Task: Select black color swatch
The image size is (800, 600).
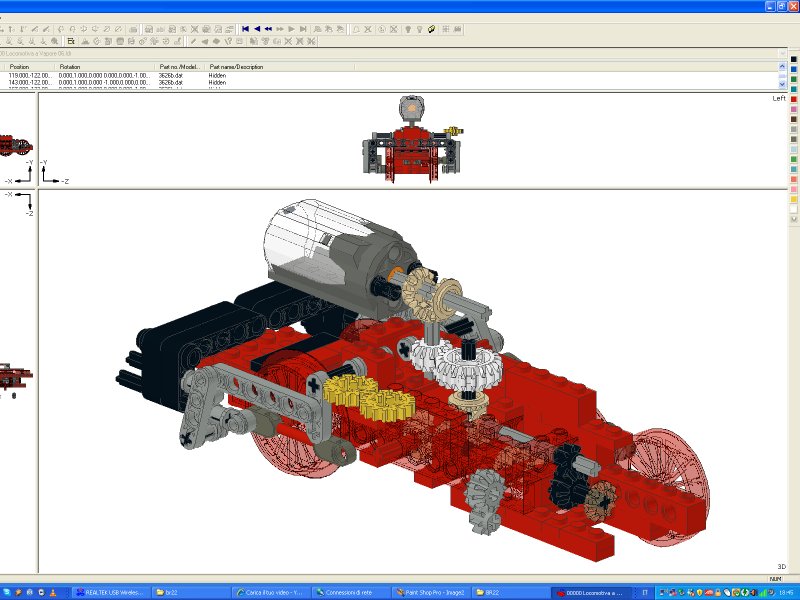Action: pos(793,59)
